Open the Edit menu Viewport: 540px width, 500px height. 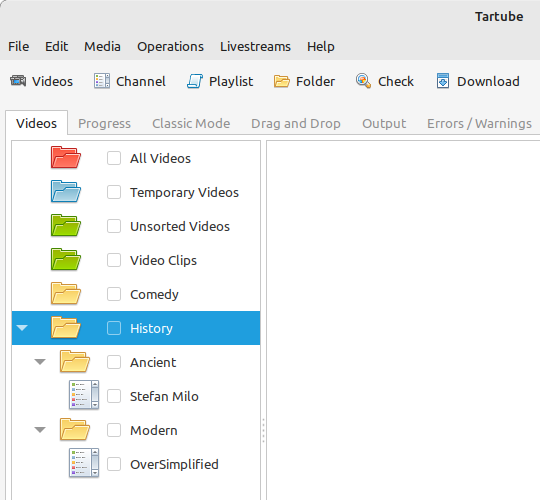pyautogui.click(x=56, y=46)
